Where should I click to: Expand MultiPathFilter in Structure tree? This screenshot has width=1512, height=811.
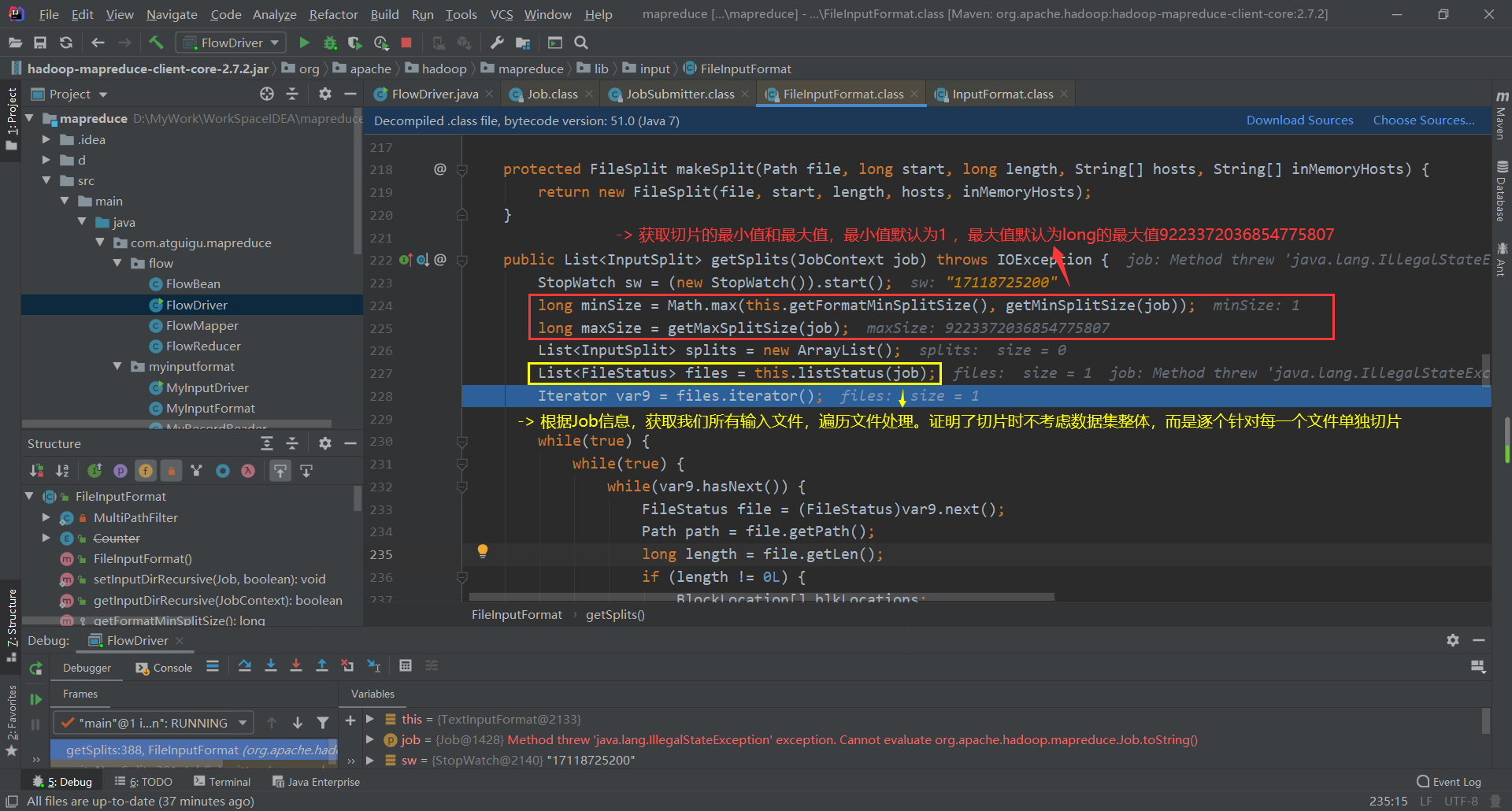[46, 517]
